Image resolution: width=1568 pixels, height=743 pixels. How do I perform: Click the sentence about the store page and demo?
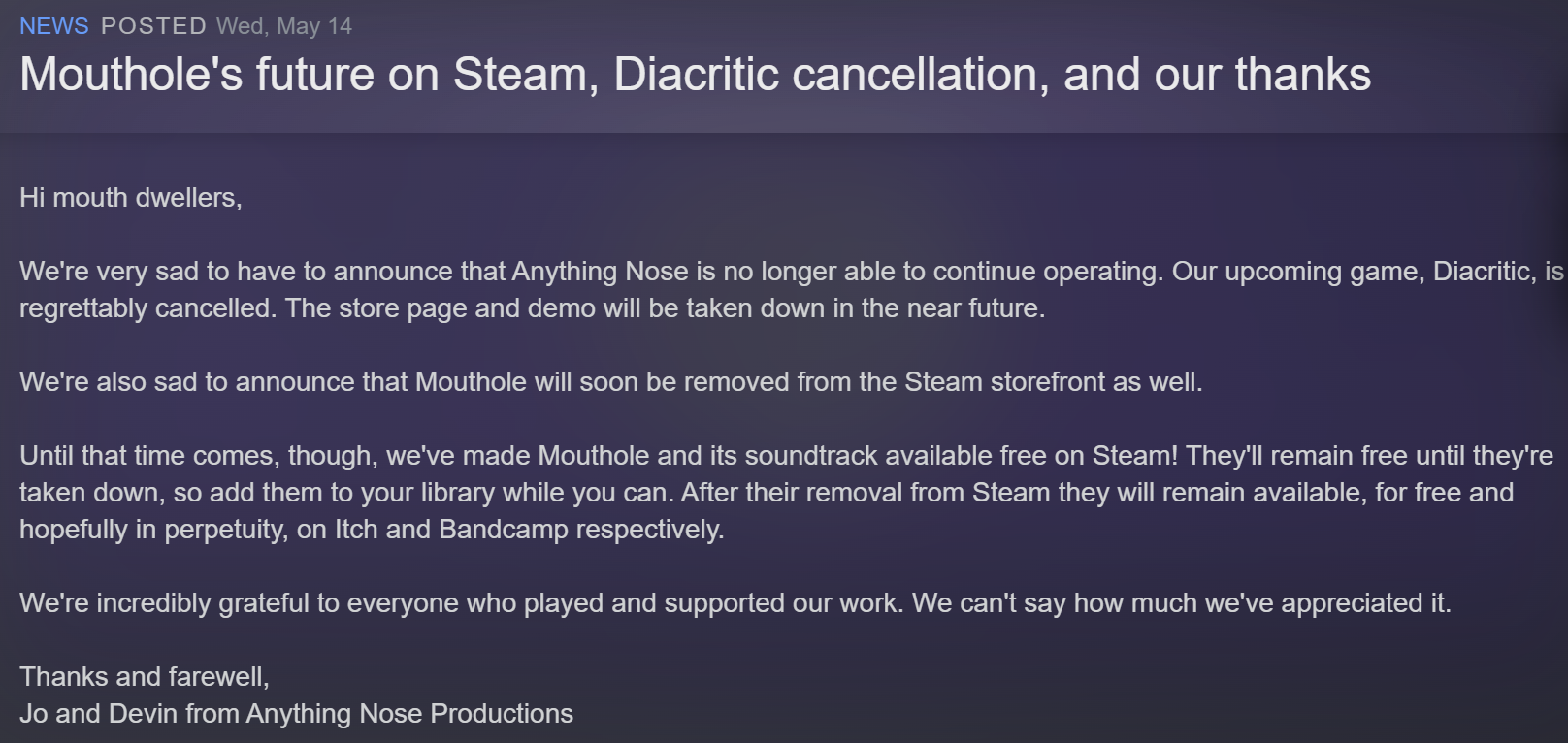click(x=665, y=308)
